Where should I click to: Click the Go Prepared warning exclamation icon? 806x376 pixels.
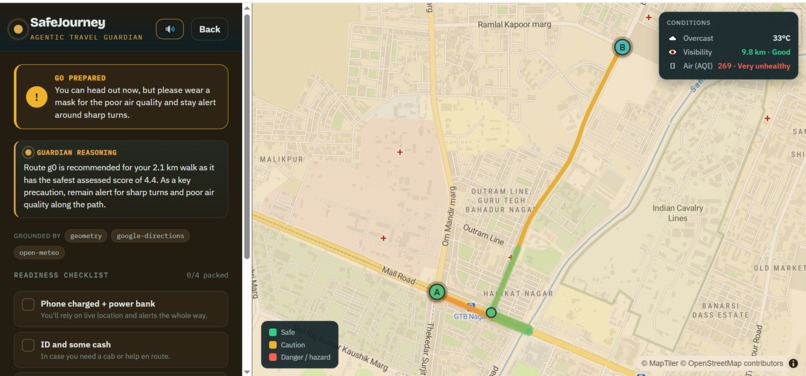click(x=36, y=96)
